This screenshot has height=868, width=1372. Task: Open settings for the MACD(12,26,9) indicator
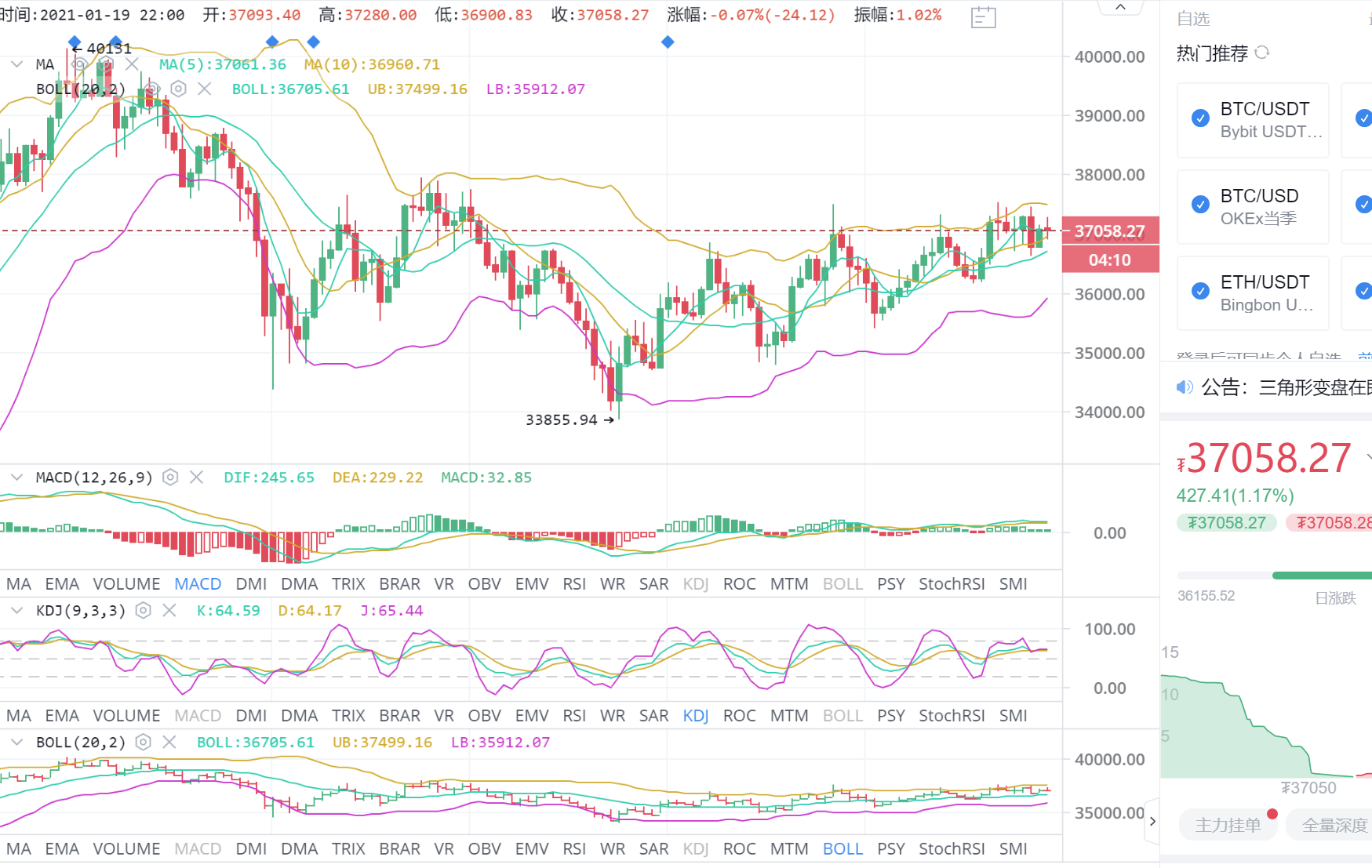tap(170, 478)
